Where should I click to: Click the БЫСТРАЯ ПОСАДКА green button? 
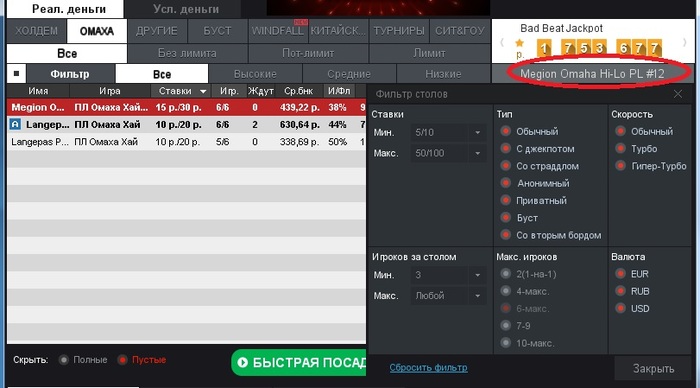coord(299,363)
